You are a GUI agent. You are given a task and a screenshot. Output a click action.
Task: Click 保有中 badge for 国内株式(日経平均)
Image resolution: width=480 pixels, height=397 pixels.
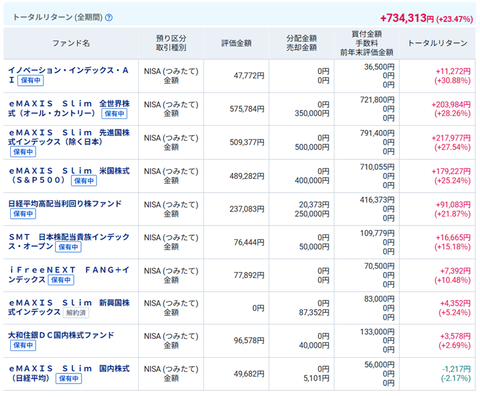[x=69, y=378]
